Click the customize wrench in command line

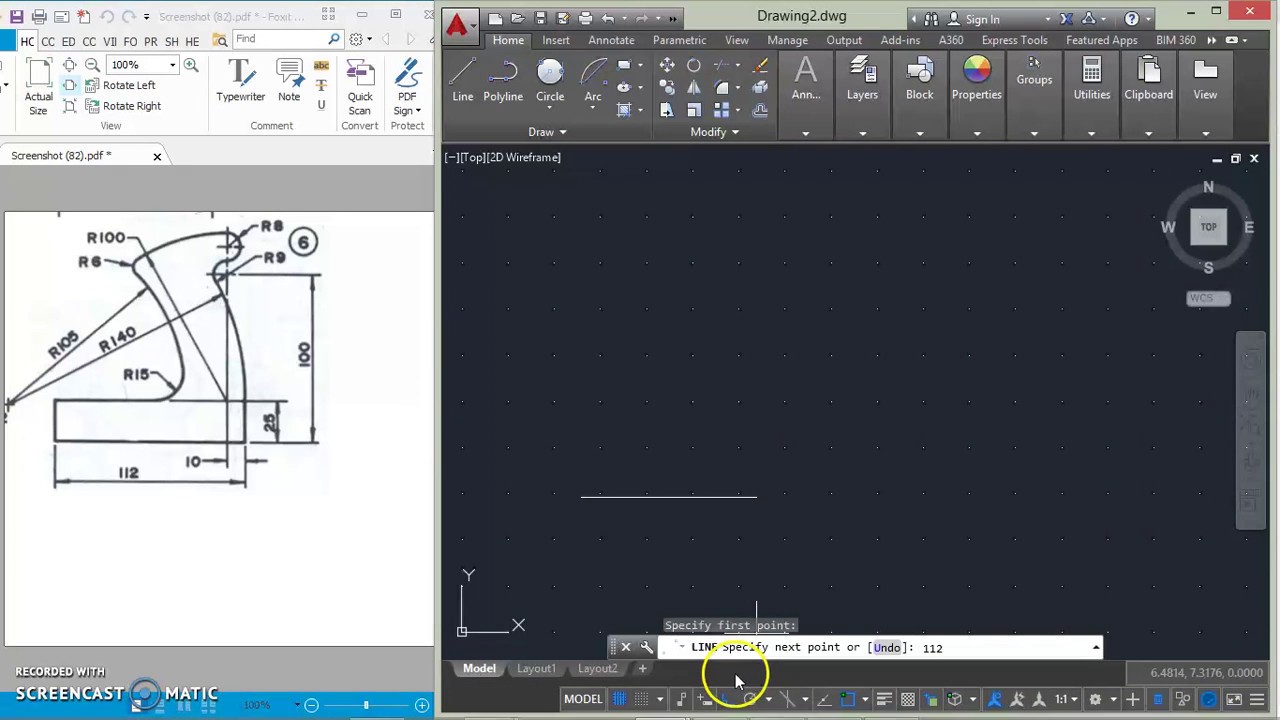tap(646, 647)
